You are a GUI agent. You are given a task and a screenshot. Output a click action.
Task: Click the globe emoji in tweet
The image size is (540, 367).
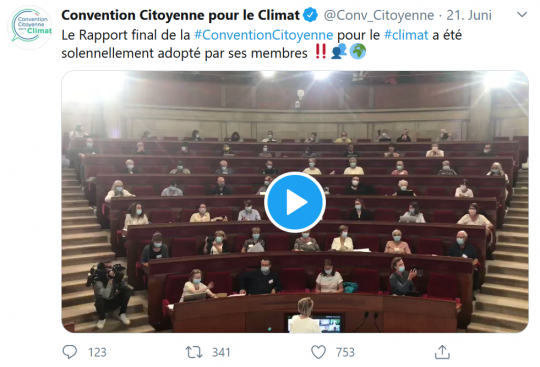358,51
